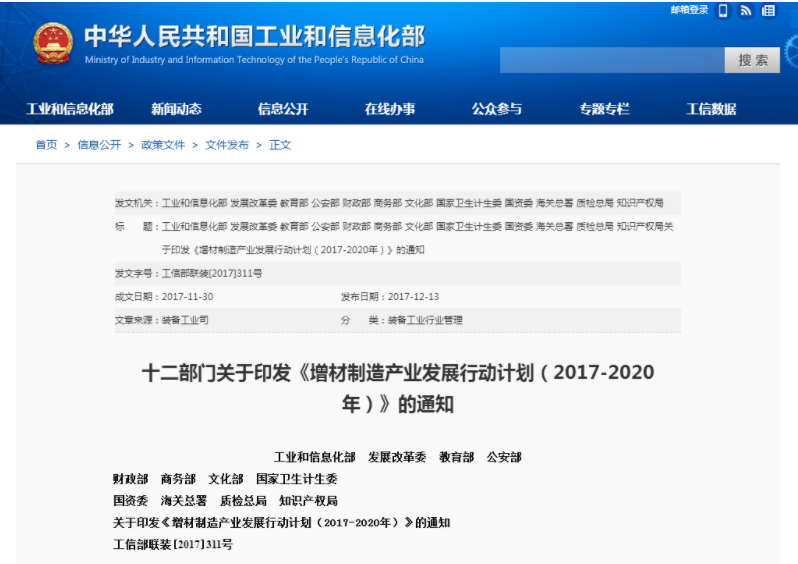
Task: Click 工信数据 in the navigation bar
Action: [711, 109]
